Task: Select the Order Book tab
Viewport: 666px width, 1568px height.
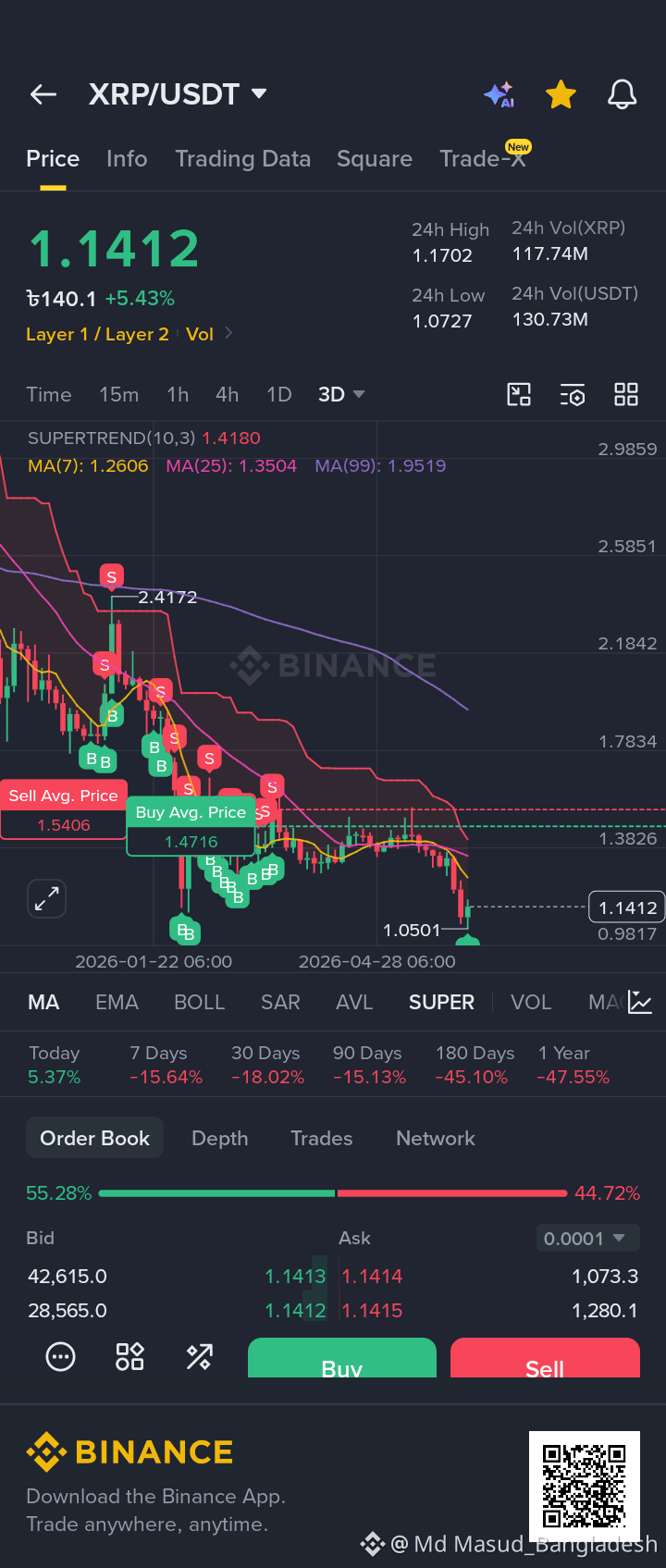Action: click(x=94, y=1138)
